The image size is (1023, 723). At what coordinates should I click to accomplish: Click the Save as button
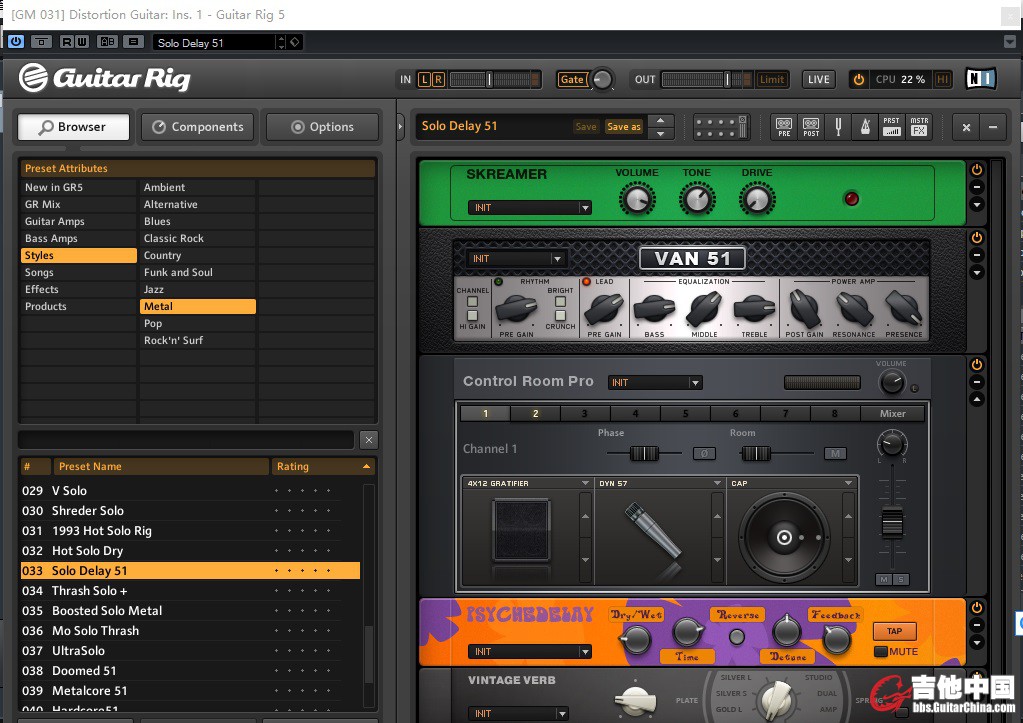tap(624, 127)
